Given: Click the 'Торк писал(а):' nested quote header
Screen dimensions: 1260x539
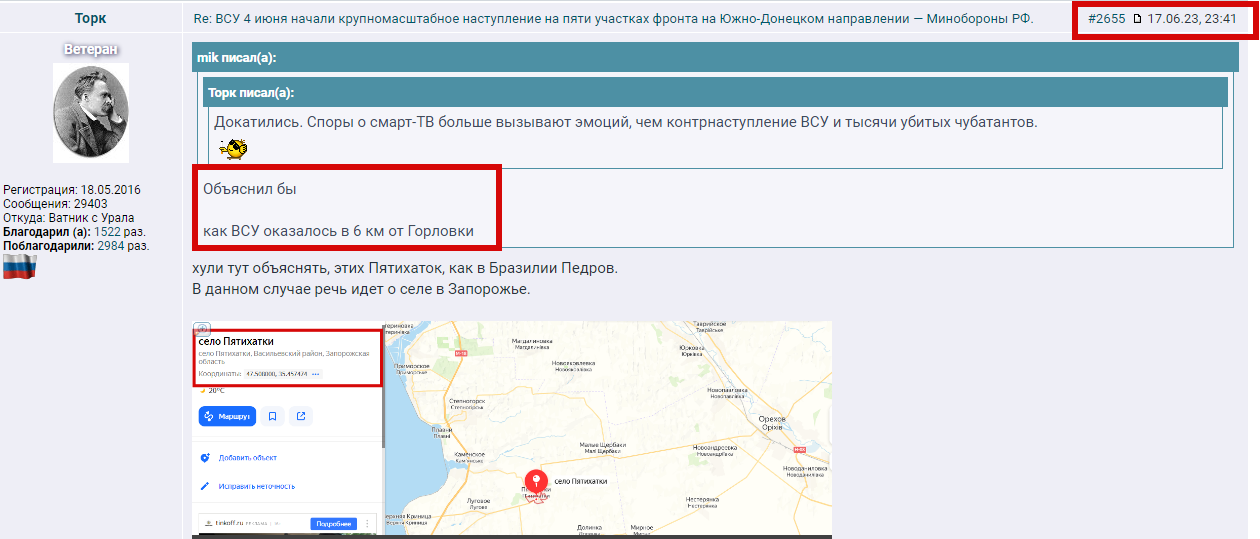Looking at the screenshot, I should pos(715,93).
